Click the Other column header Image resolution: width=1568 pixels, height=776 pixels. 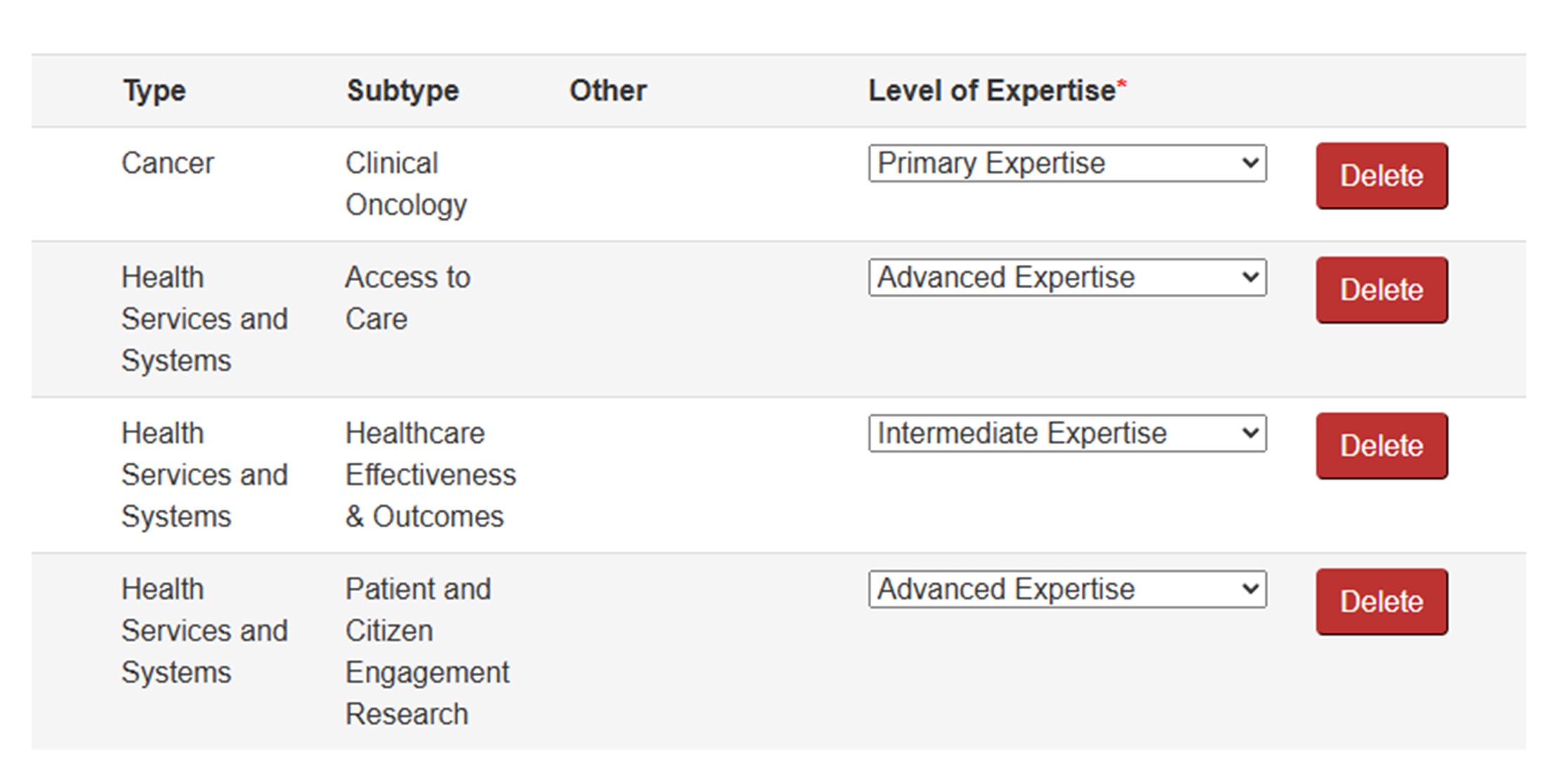(x=608, y=91)
